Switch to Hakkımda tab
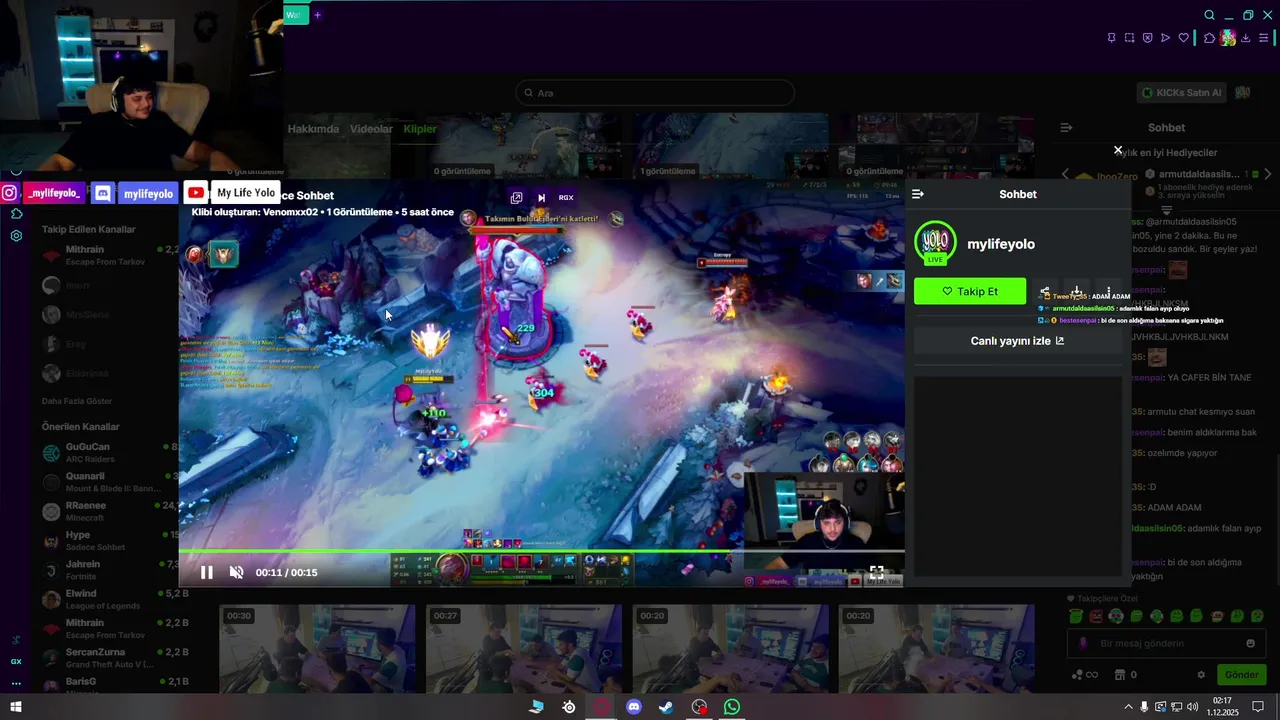Image resolution: width=1280 pixels, height=720 pixels. click(313, 129)
